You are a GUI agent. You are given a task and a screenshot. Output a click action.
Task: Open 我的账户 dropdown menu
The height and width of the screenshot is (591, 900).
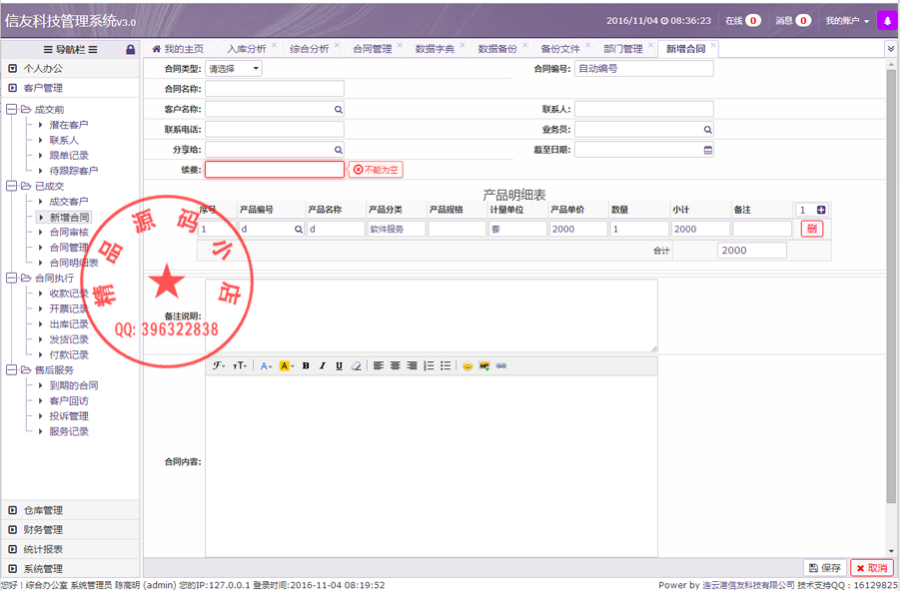[847, 21]
